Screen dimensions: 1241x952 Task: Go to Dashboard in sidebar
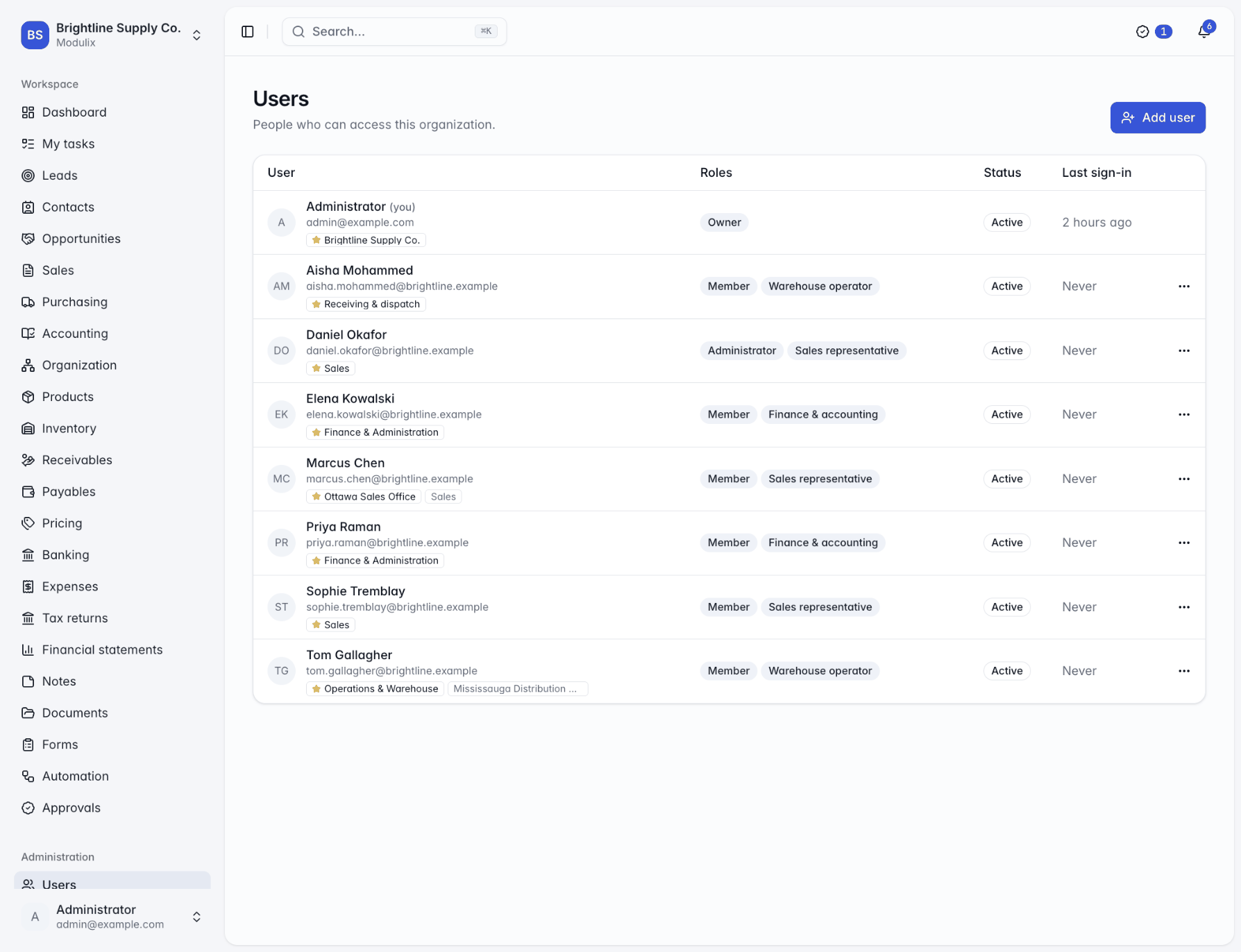[x=112, y=112]
